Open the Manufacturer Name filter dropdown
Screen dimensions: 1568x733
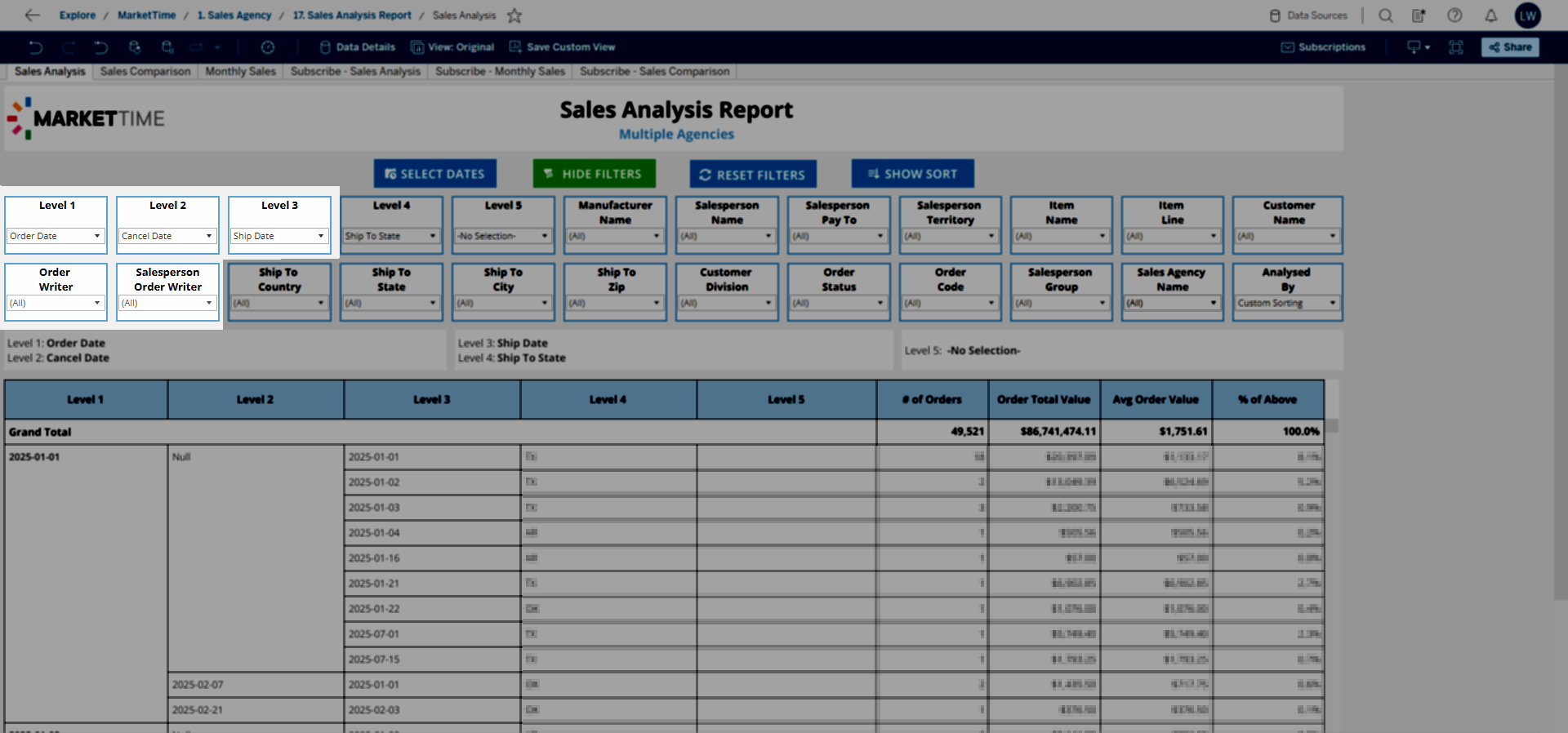point(615,236)
